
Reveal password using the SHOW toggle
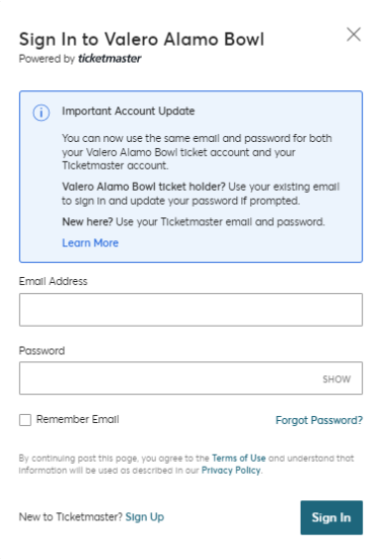[x=336, y=379]
